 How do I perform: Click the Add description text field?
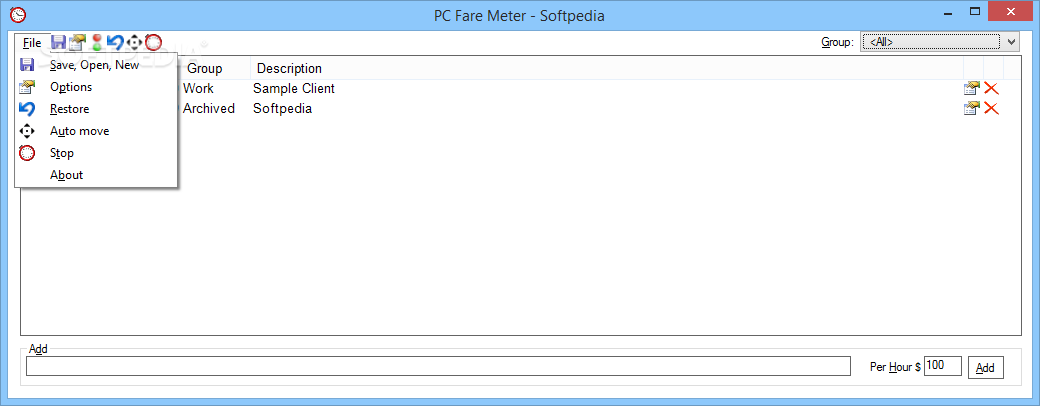coord(438,366)
